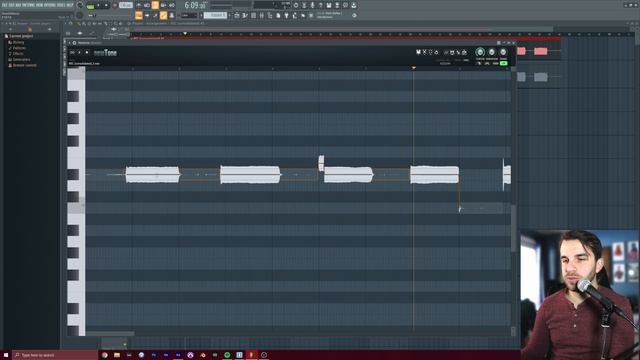
Task: Select the first pink clip in the Playlist
Action: pyautogui.click(x=521, y=51)
